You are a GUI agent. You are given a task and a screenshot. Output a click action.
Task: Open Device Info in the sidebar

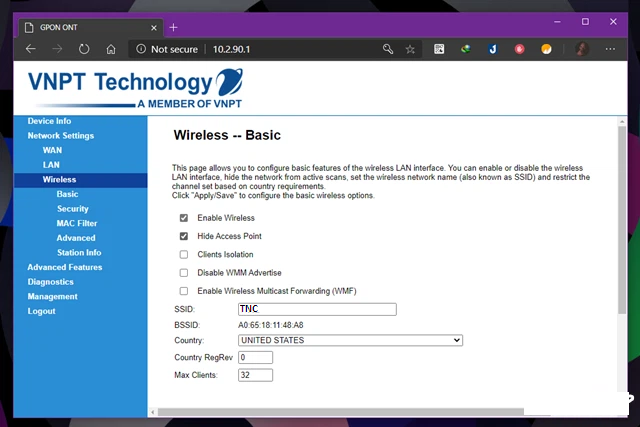pyautogui.click(x=49, y=121)
